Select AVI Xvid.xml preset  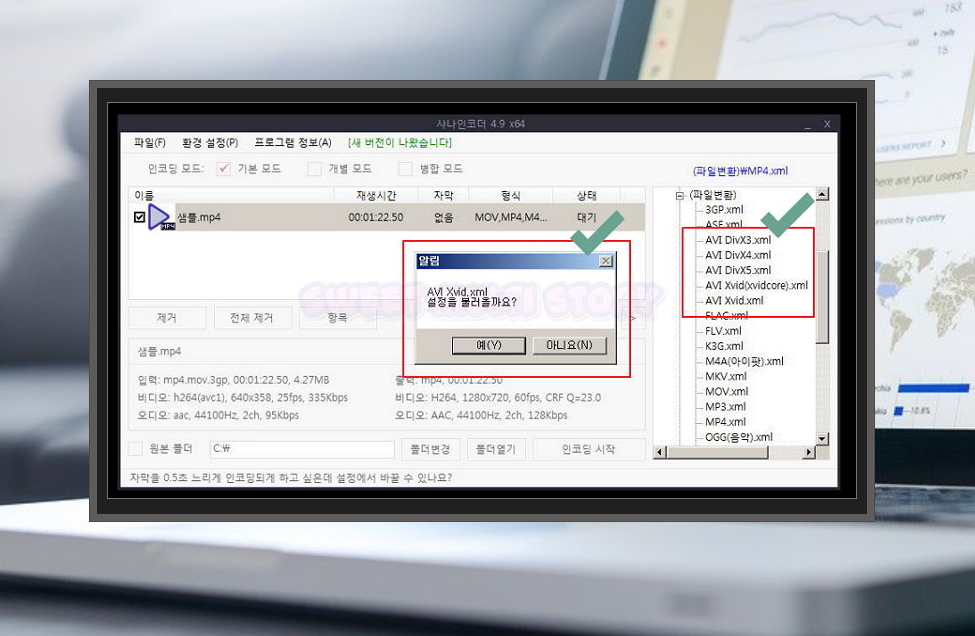coord(734,300)
